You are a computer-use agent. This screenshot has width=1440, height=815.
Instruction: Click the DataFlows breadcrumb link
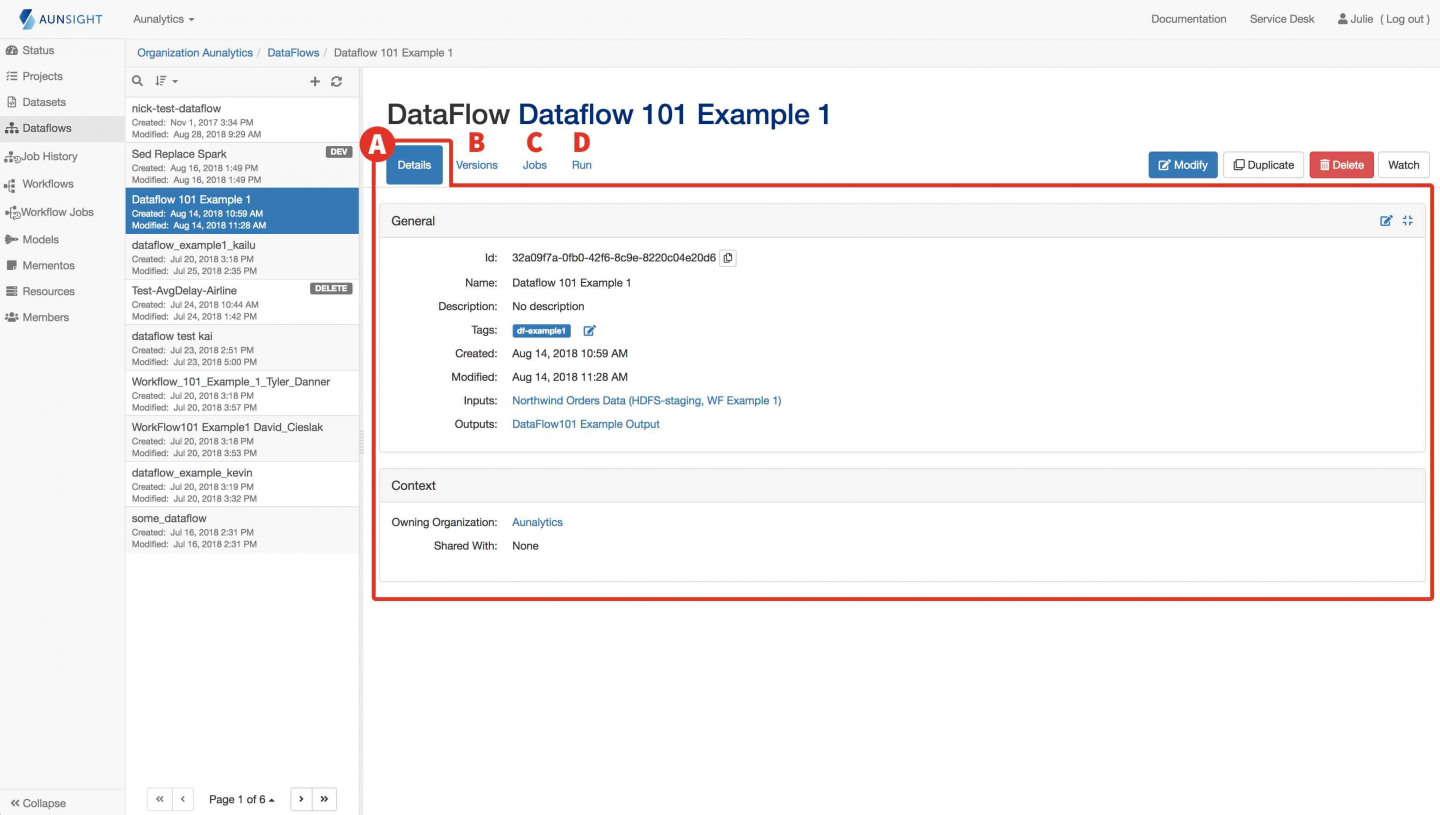click(x=293, y=53)
